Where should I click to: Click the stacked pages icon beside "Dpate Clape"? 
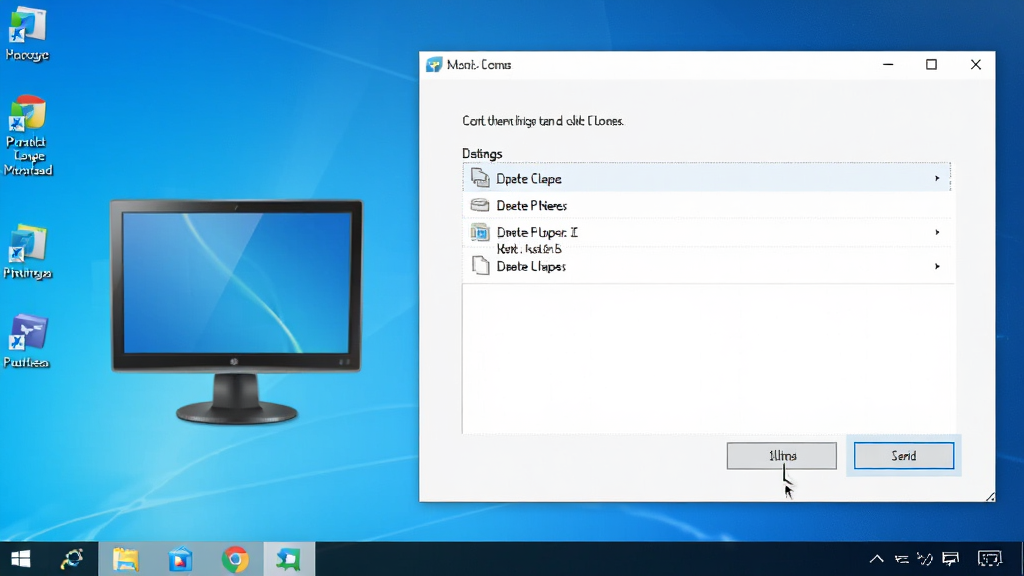pos(480,178)
